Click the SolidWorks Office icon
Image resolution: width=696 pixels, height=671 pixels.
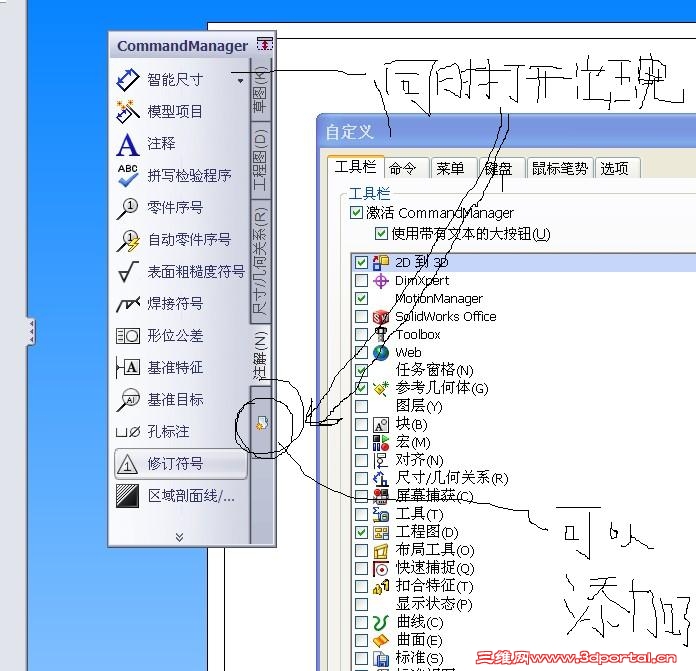[x=381, y=317]
